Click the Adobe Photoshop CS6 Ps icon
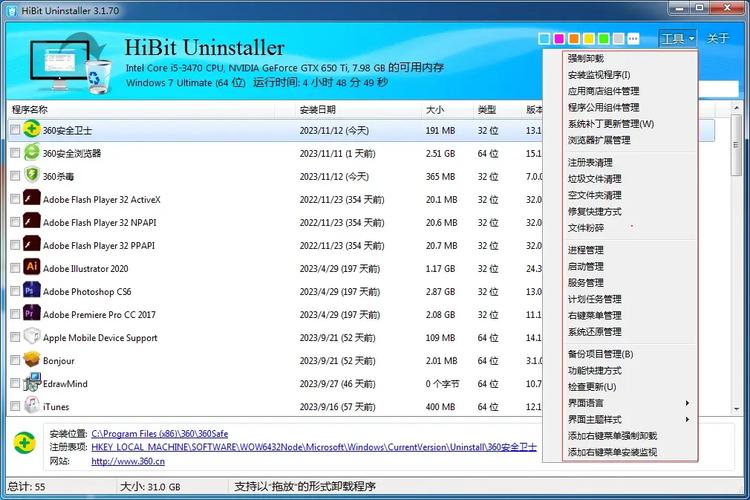 (x=32, y=290)
